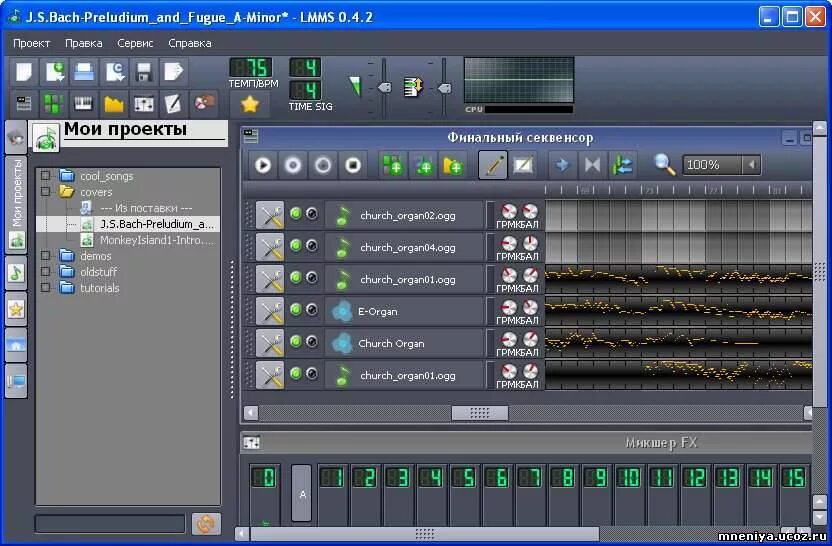Mute the E-Organ track

(296, 309)
